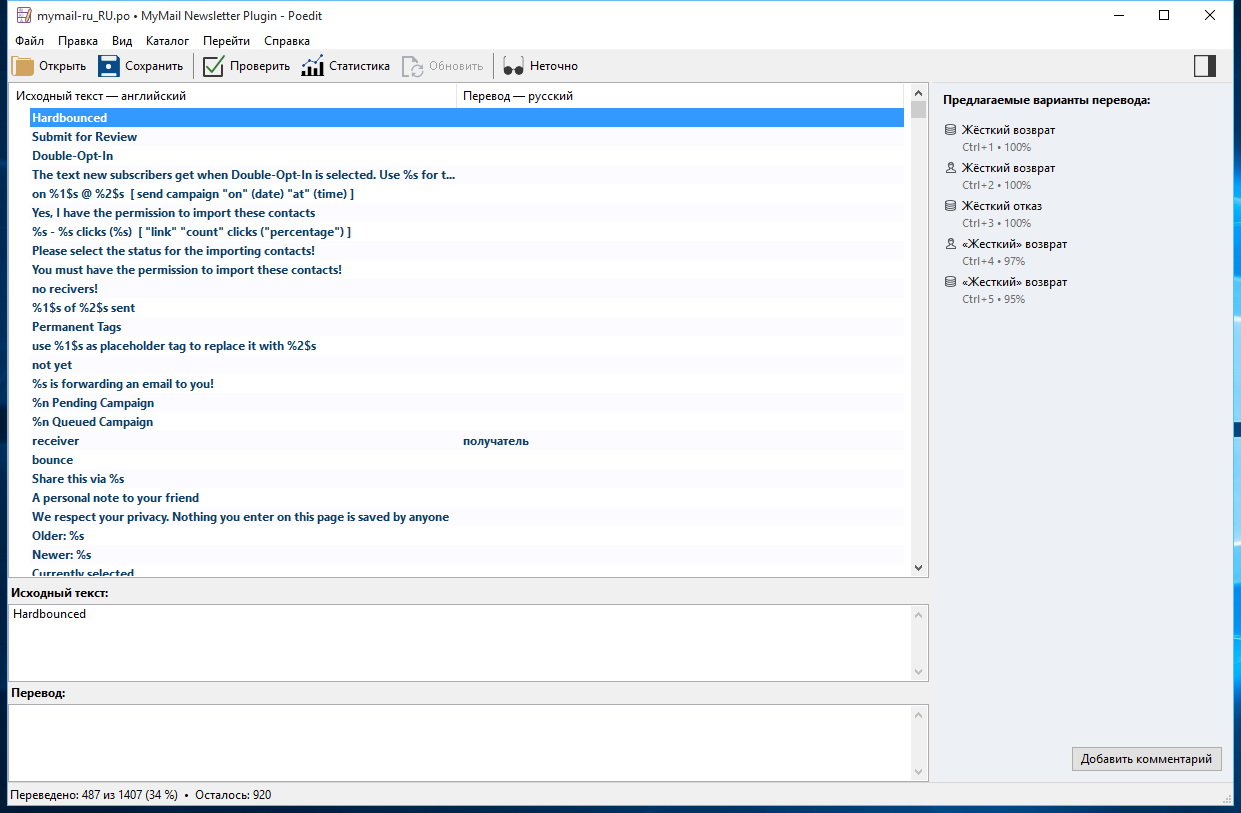Toggle the sidebar panel icon
The image size is (1241, 813).
tap(1204, 66)
